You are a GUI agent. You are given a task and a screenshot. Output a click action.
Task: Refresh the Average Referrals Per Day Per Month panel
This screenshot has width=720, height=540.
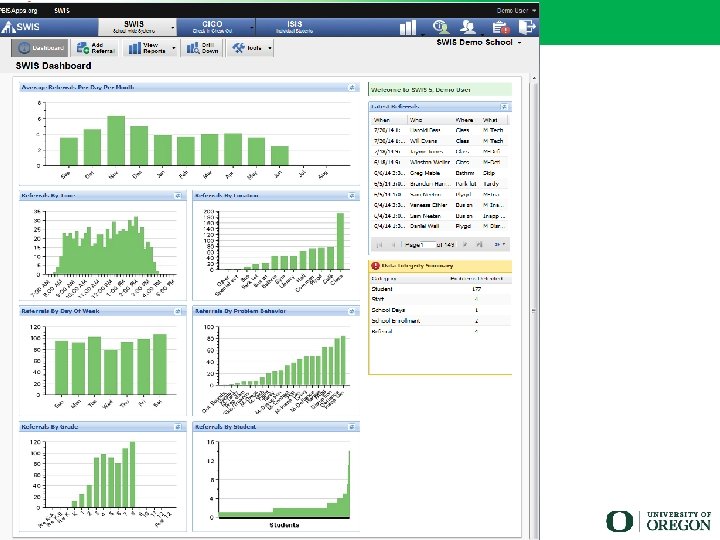[352, 87]
